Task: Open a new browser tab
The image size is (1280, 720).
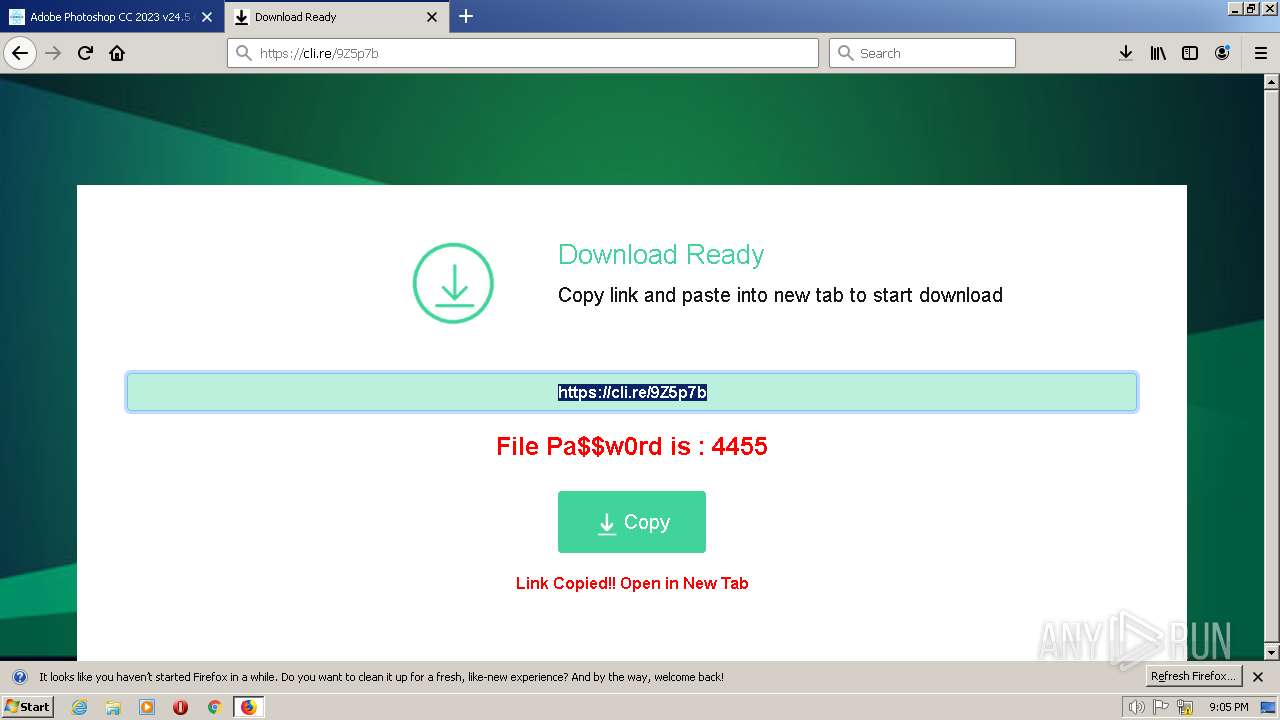Action: (466, 16)
